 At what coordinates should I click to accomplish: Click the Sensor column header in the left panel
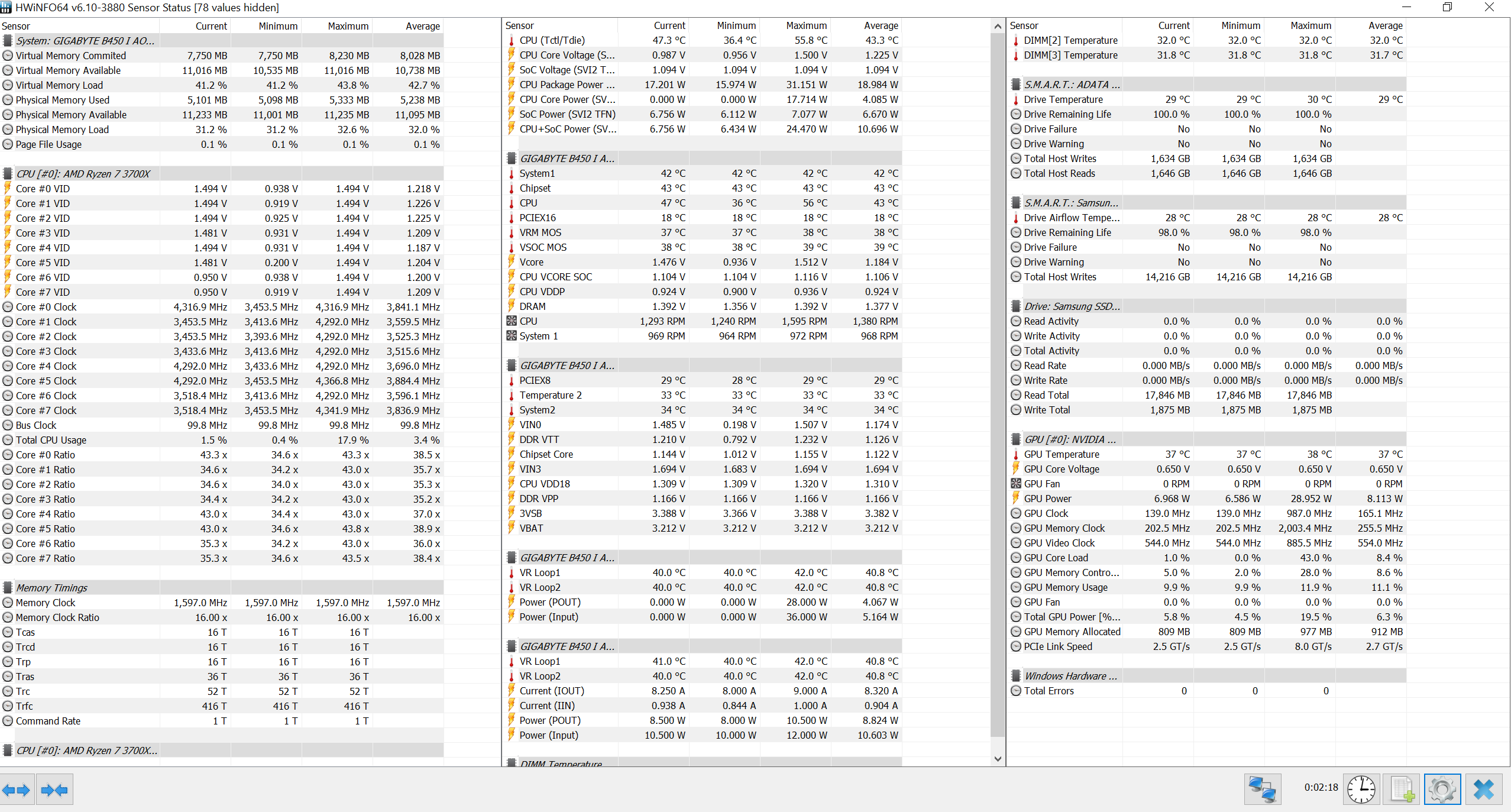pos(80,26)
